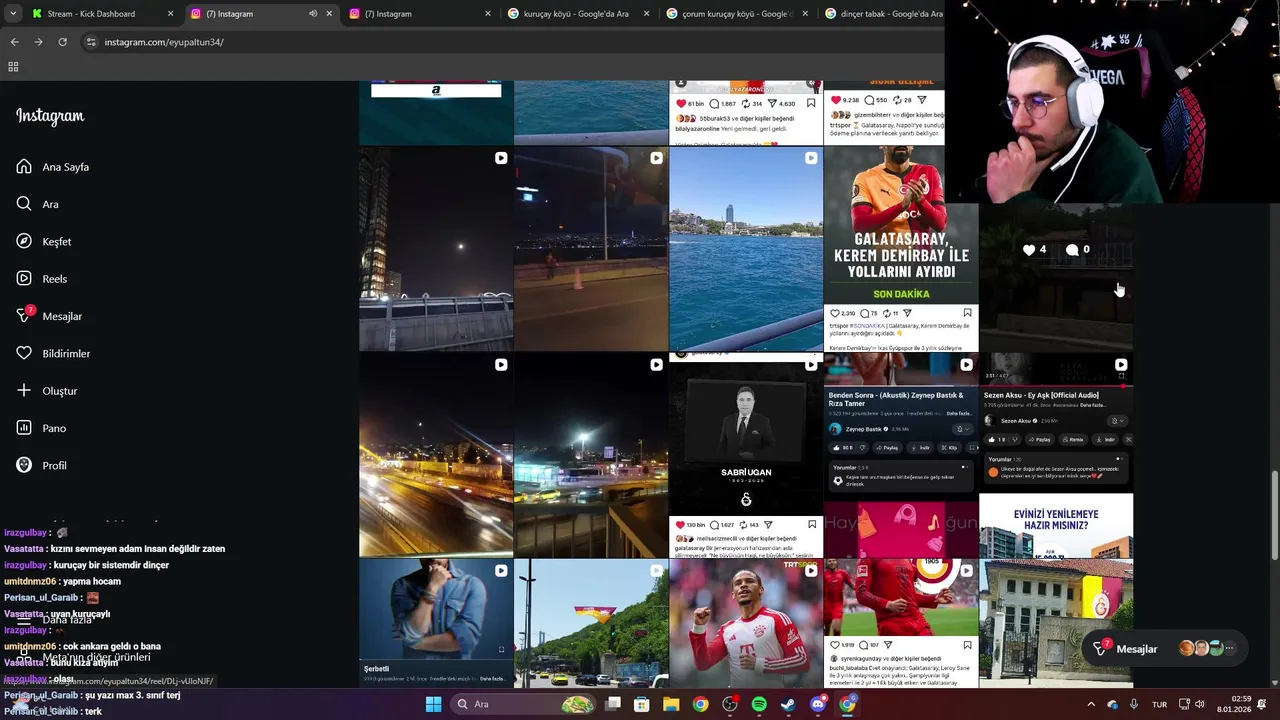The width and height of the screenshot is (1280, 720).
Task: Open OBS Studio from the taskbar
Action: pos(730,704)
